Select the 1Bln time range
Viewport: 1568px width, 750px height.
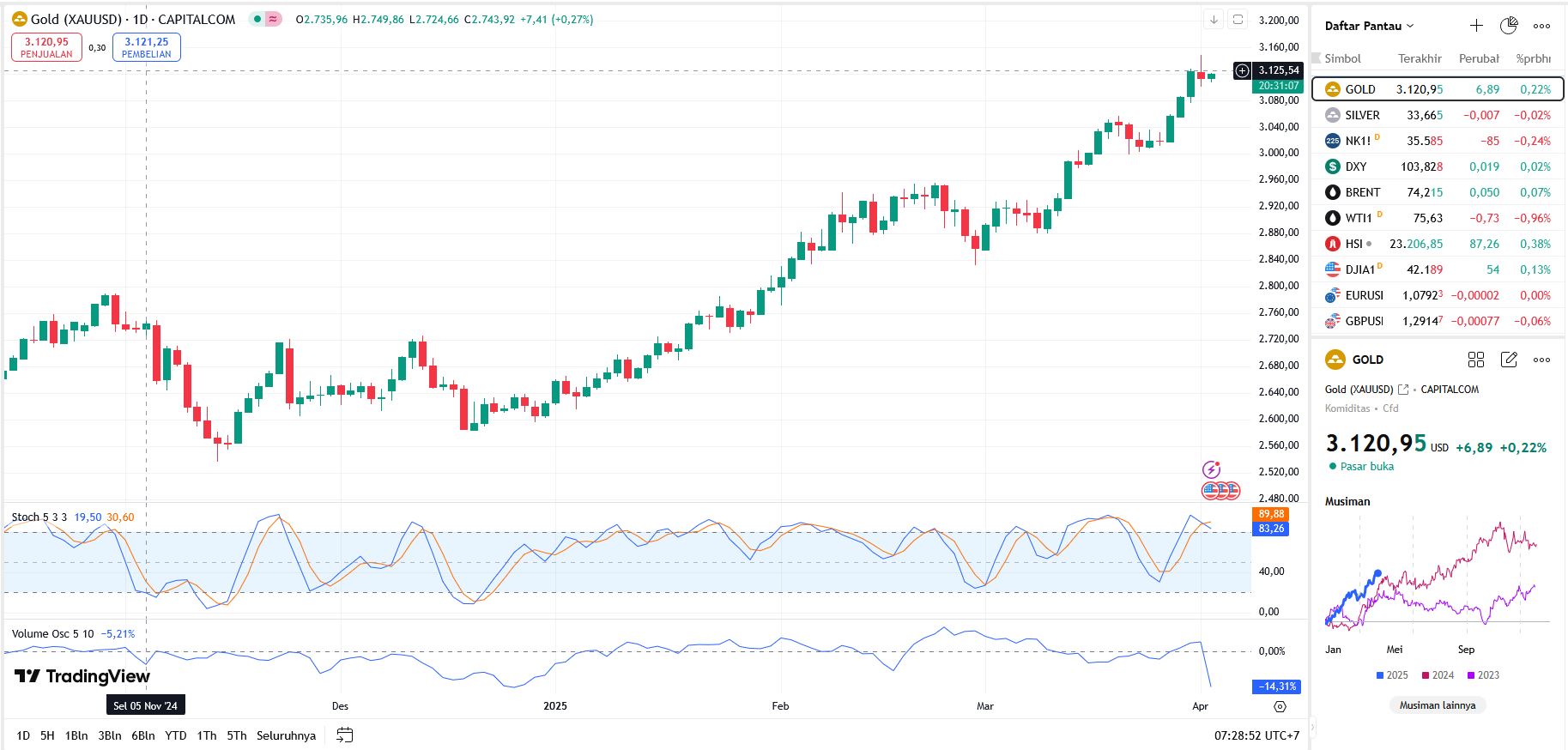(76, 735)
